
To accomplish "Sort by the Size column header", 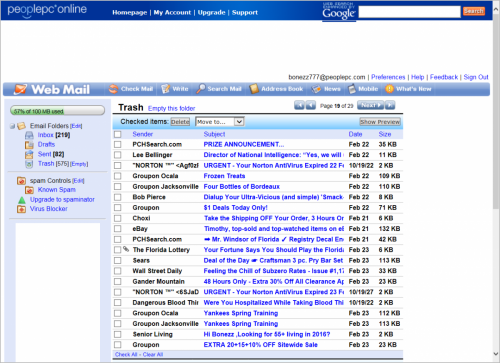I will pyautogui.click(x=385, y=134).
